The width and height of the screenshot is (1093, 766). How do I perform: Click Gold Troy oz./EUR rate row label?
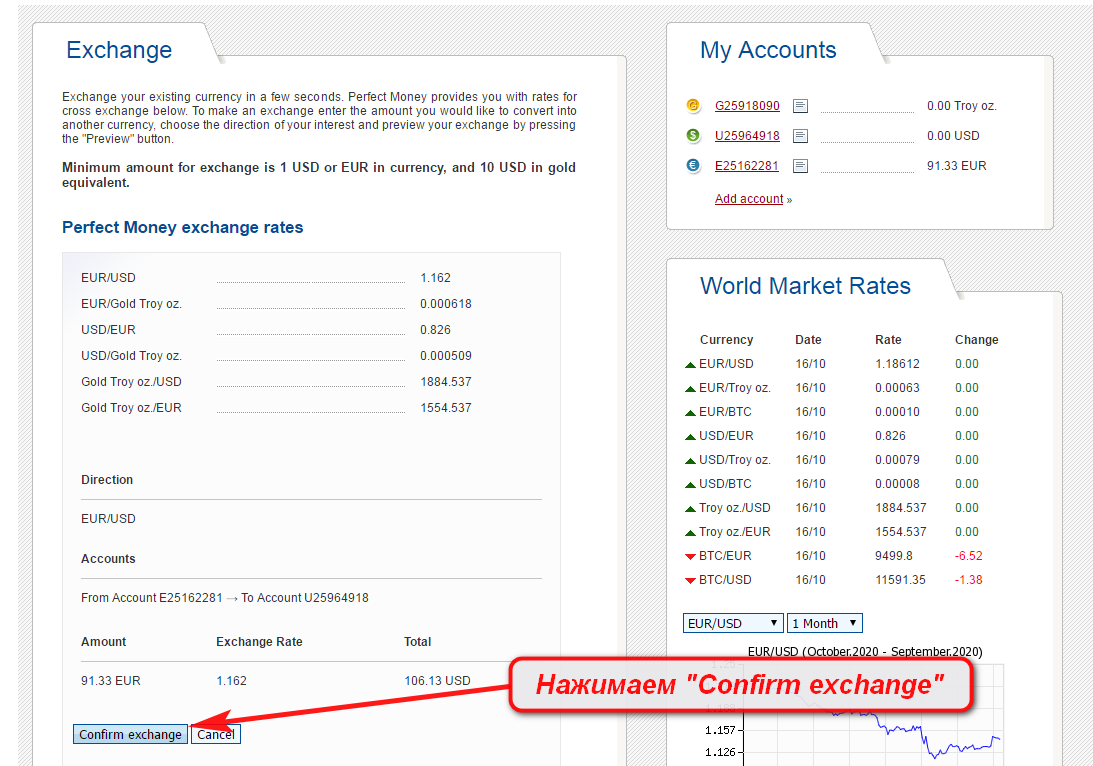pos(131,408)
